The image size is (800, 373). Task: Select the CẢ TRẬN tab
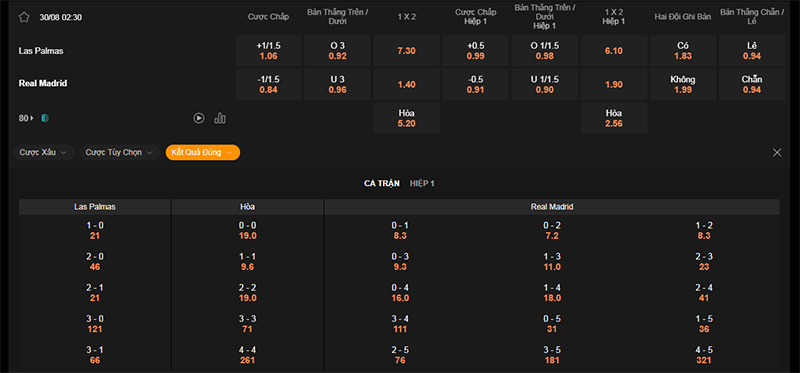[x=382, y=183]
